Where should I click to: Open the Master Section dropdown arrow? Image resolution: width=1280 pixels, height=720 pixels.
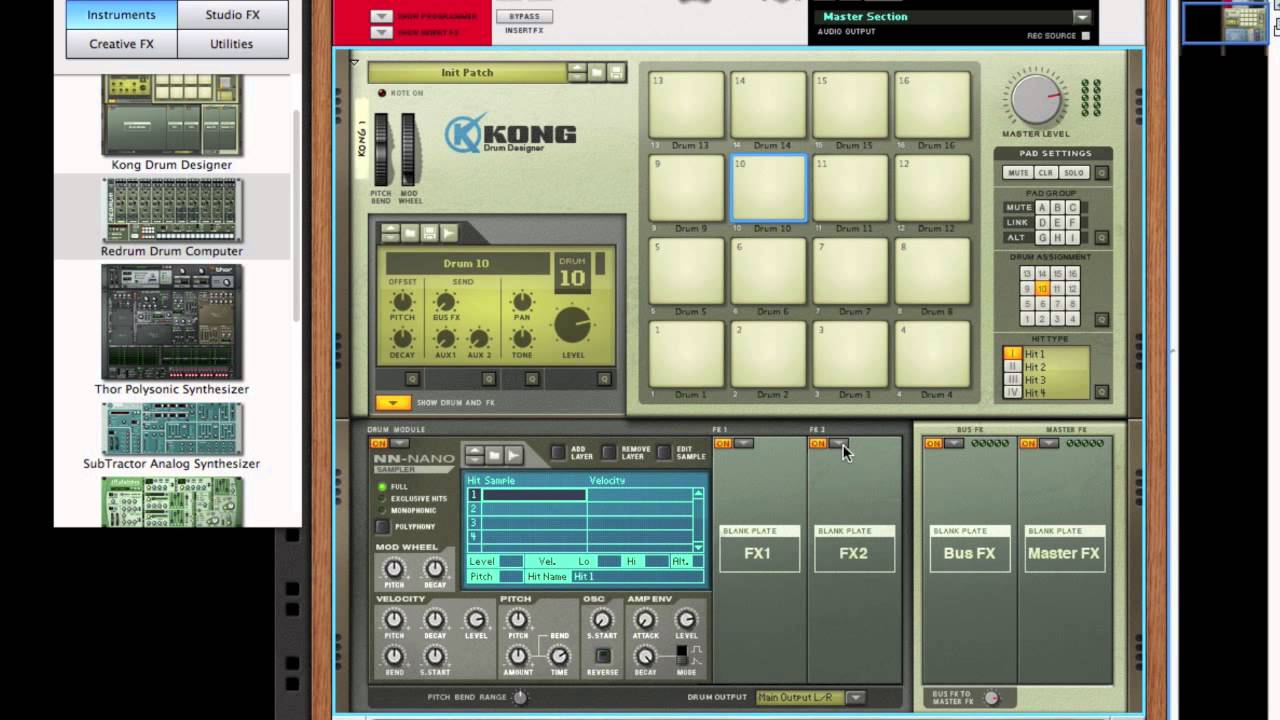pyautogui.click(x=1081, y=17)
